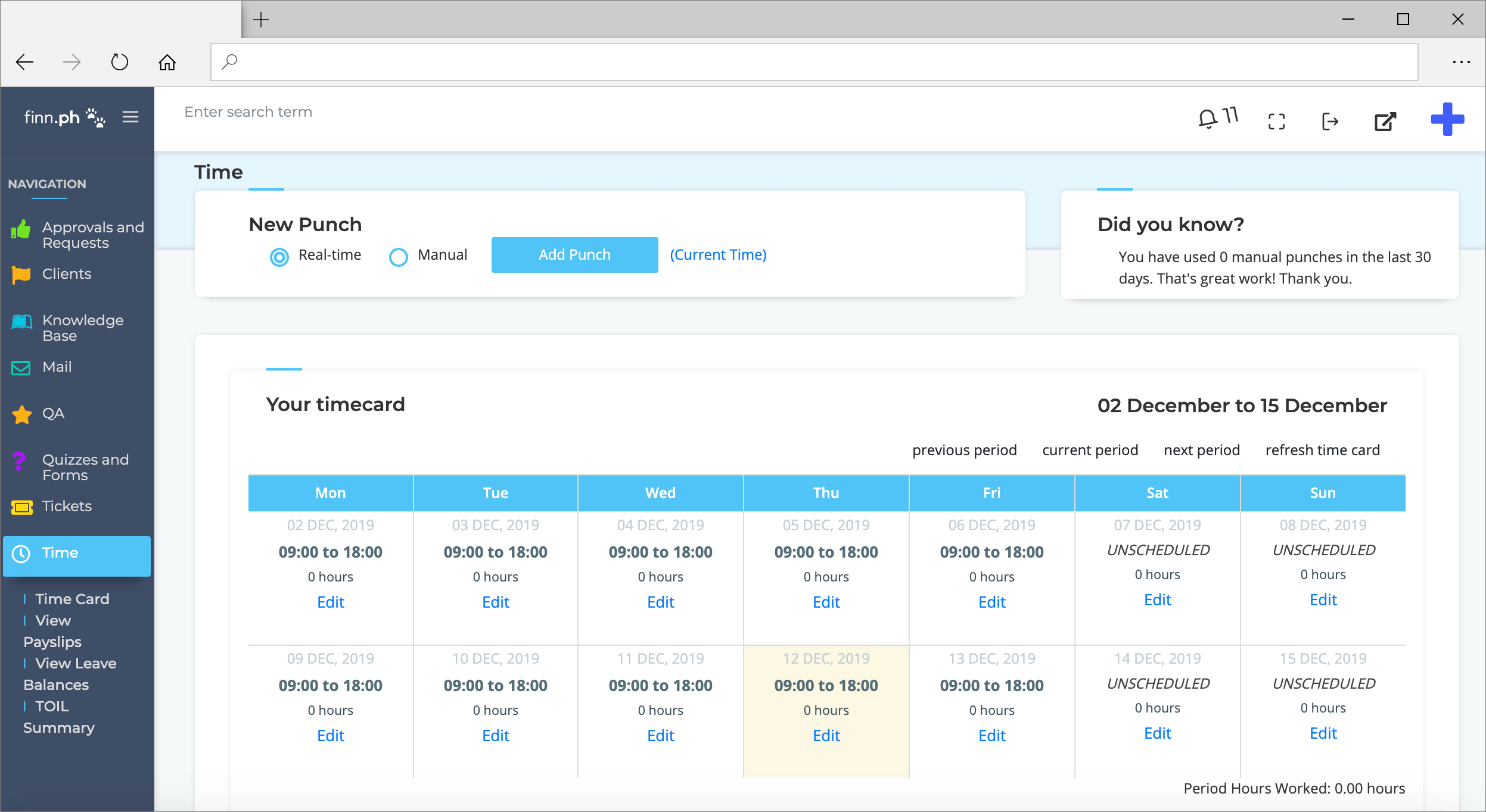The image size is (1486, 812).
Task: Select the Real-time radio button
Action: (279, 255)
